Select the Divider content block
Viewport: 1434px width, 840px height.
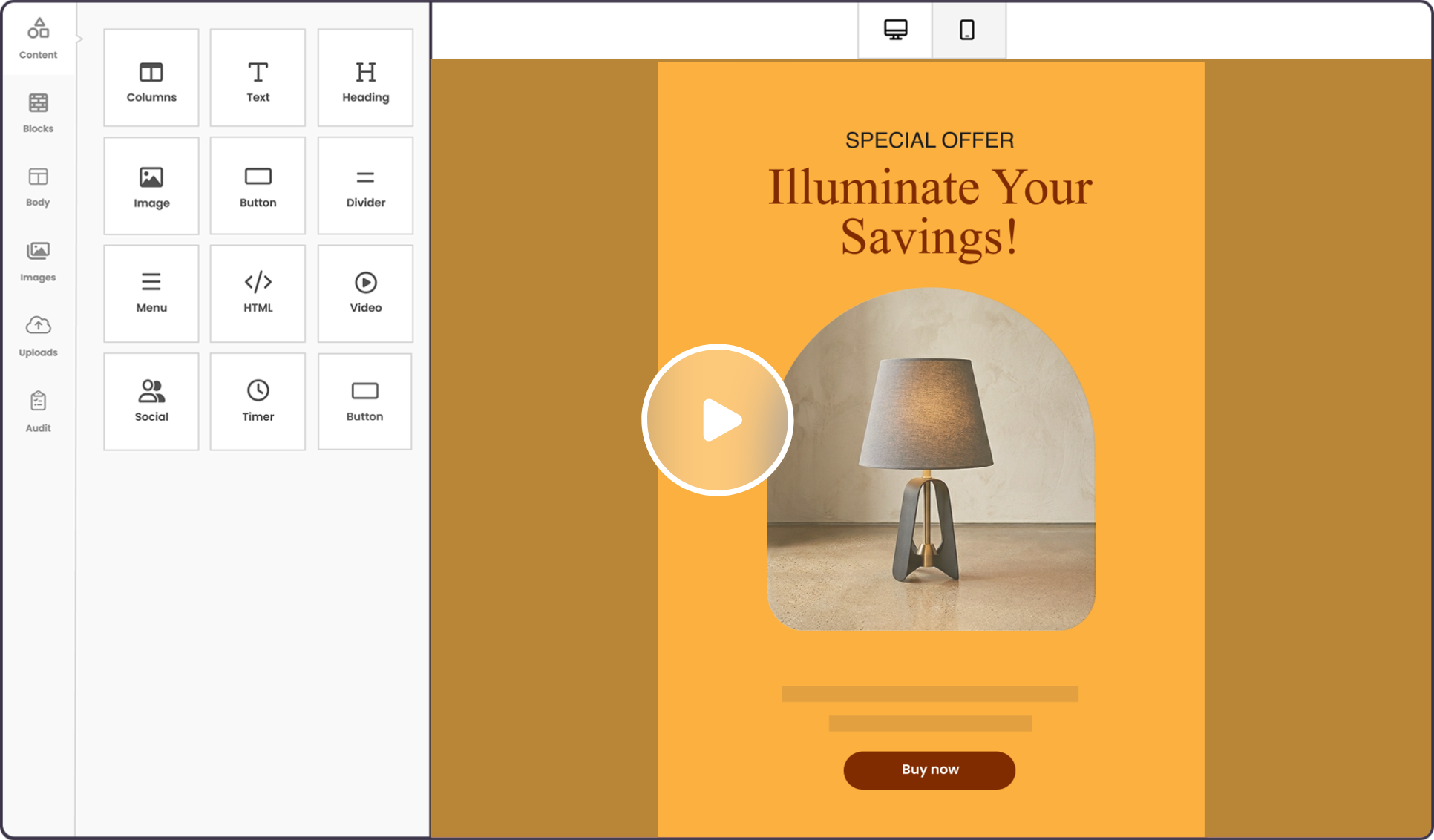click(365, 186)
